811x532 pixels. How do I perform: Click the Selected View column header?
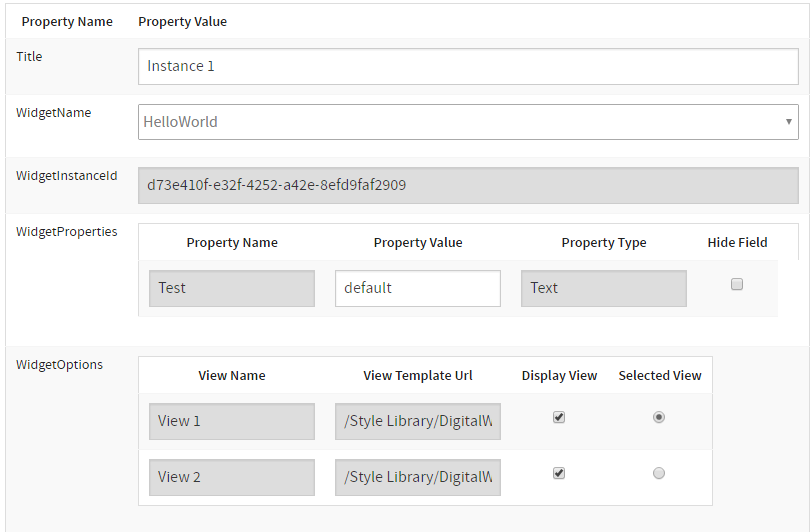[659, 376]
